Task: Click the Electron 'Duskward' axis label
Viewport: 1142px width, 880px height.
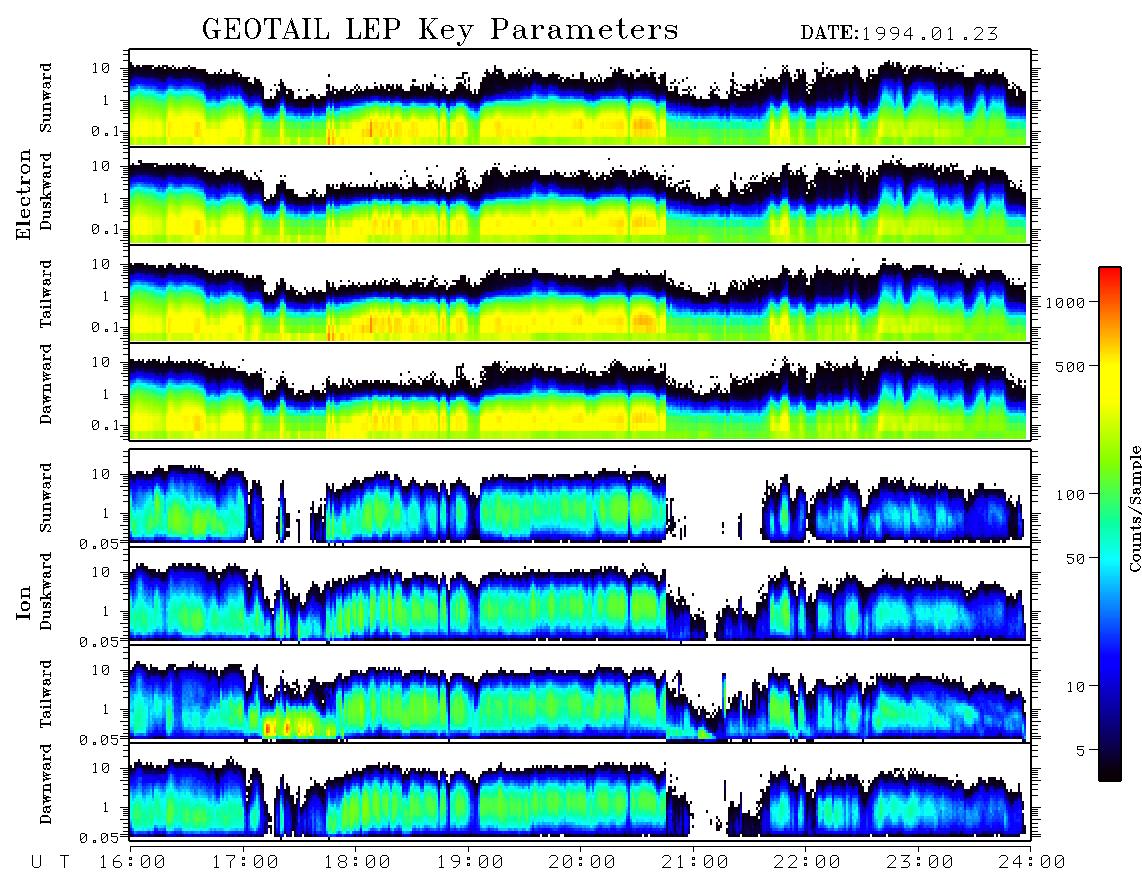Action: coord(46,191)
